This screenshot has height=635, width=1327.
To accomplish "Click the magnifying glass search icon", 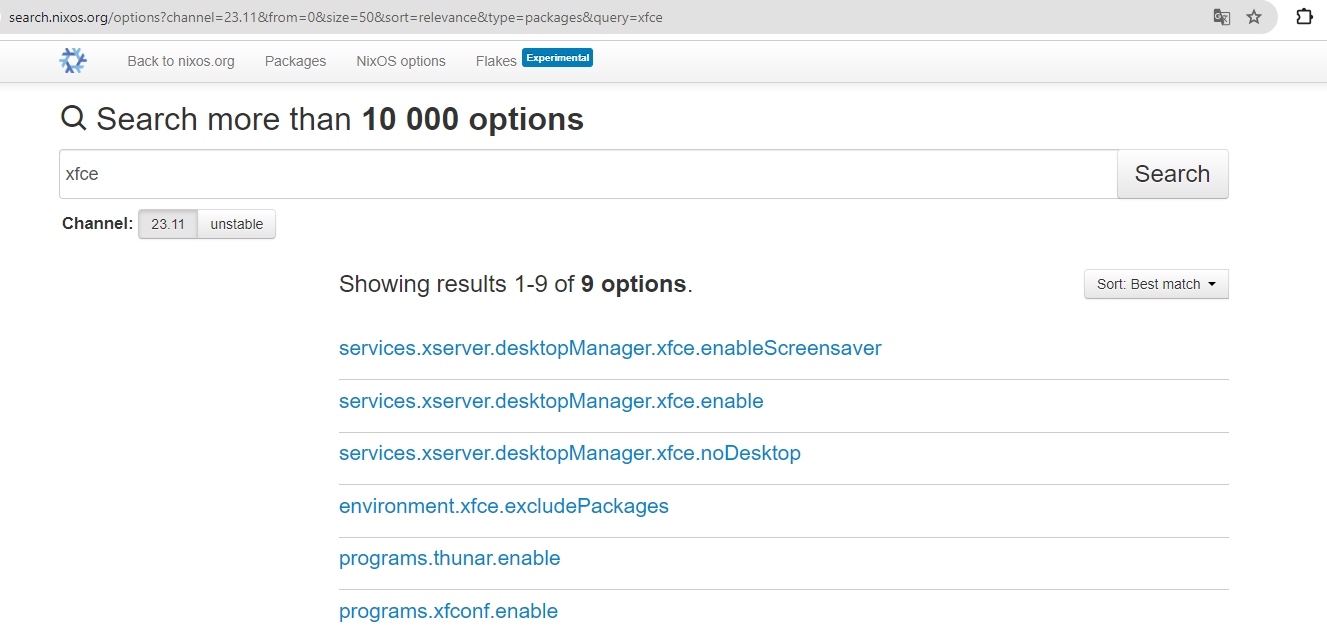I will (x=74, y=119).
